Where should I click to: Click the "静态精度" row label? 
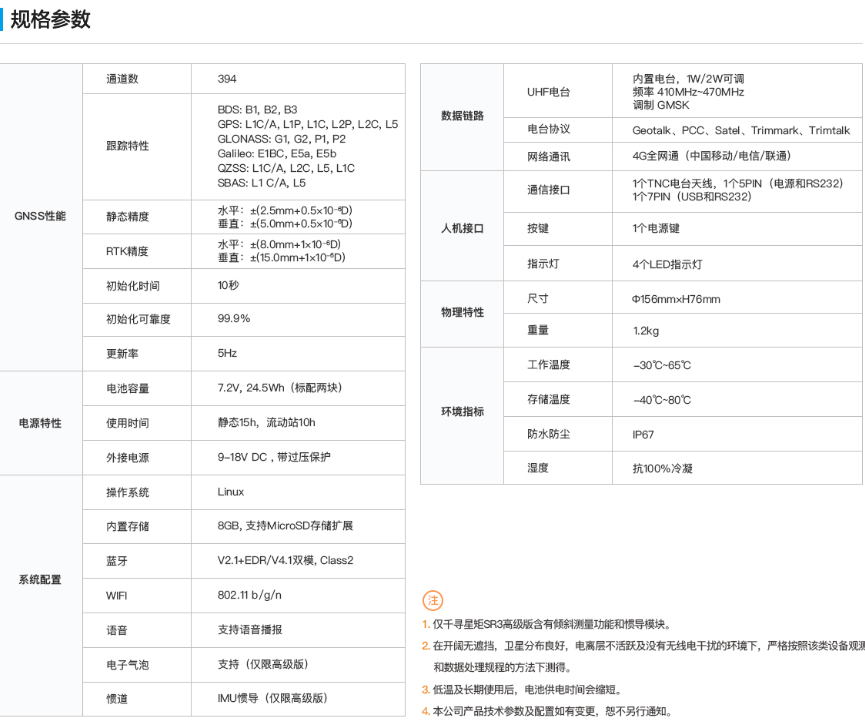127,216
